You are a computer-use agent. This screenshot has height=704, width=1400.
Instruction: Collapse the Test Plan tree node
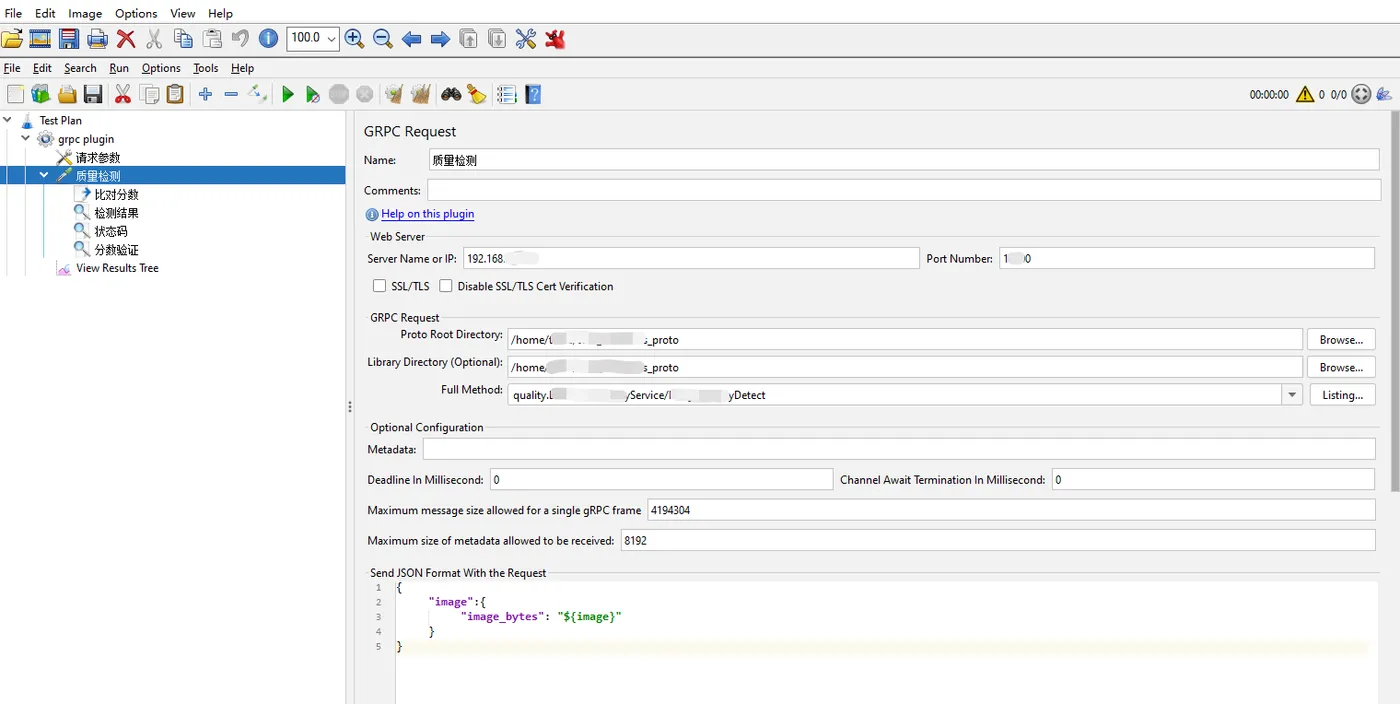tap(8, 120)
